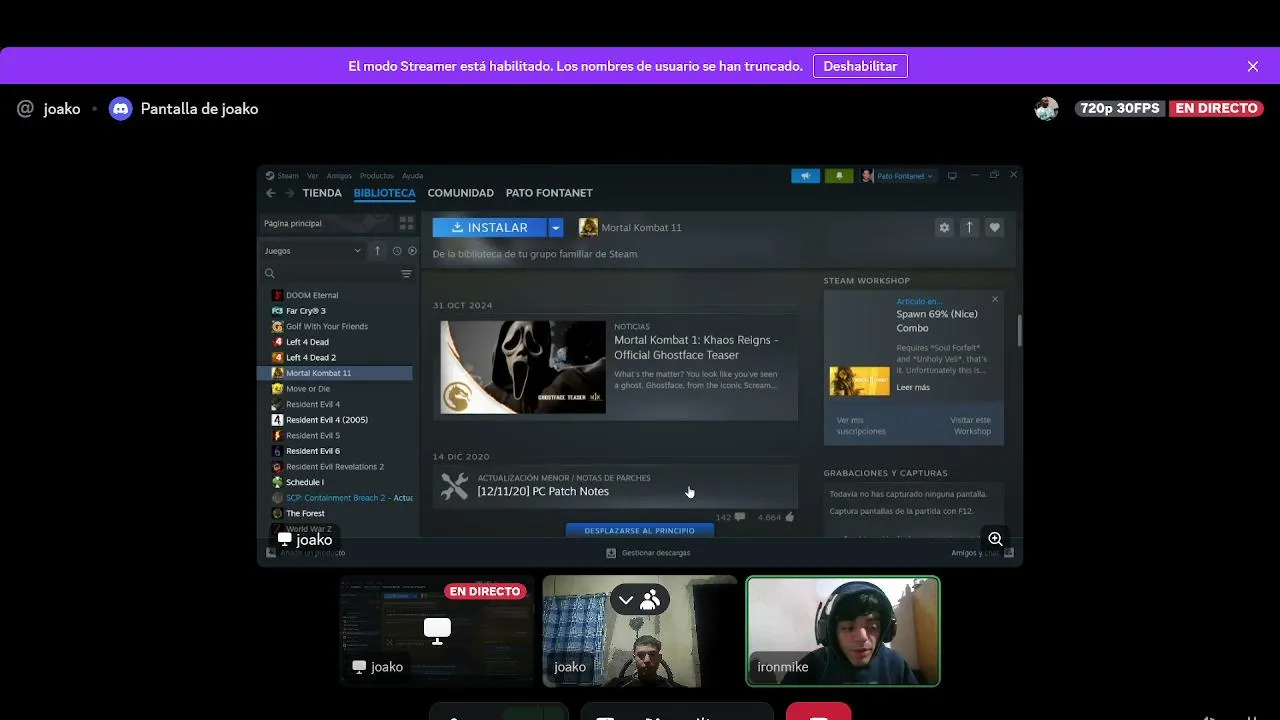Switch to the BIBLIOTECA tab
The width and height of the screenshot is (1280, 720).
(384, 193)
